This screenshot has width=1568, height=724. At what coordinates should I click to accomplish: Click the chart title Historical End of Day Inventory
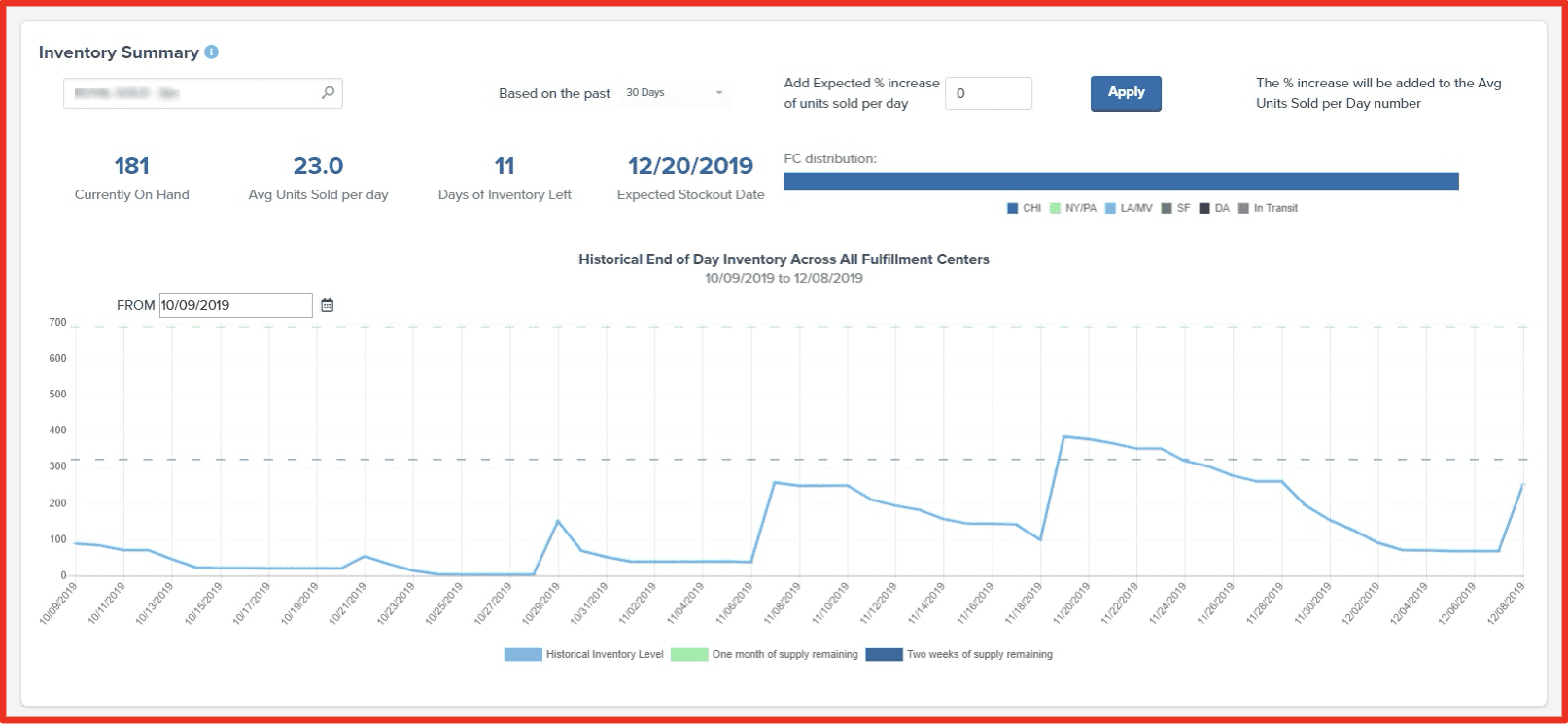pos(784,259)
